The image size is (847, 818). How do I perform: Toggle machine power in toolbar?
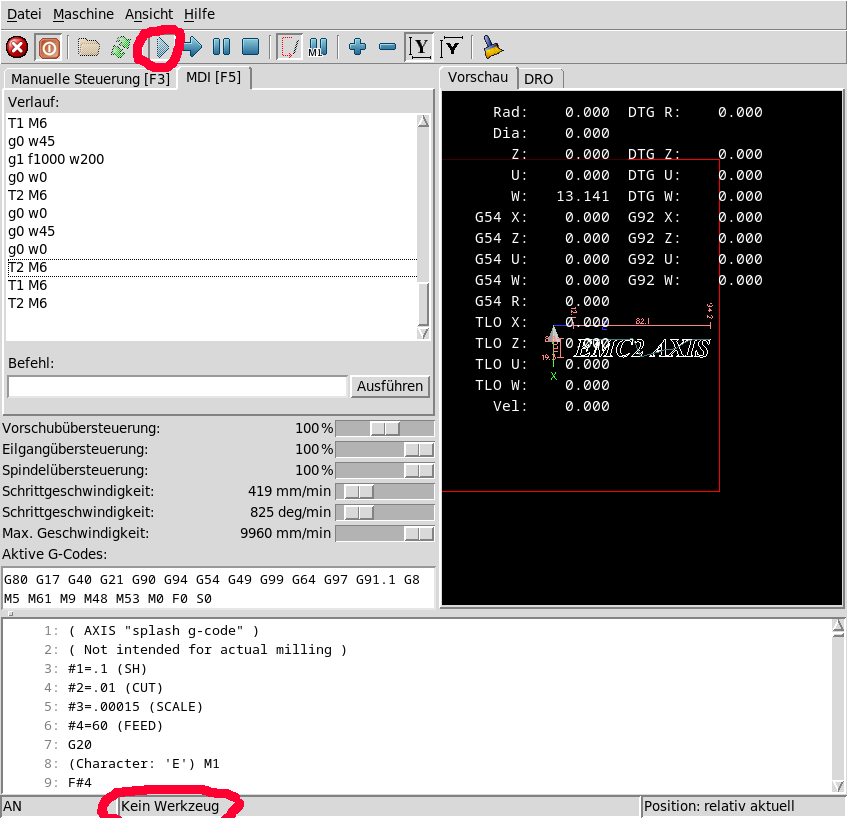click(49, 48)
